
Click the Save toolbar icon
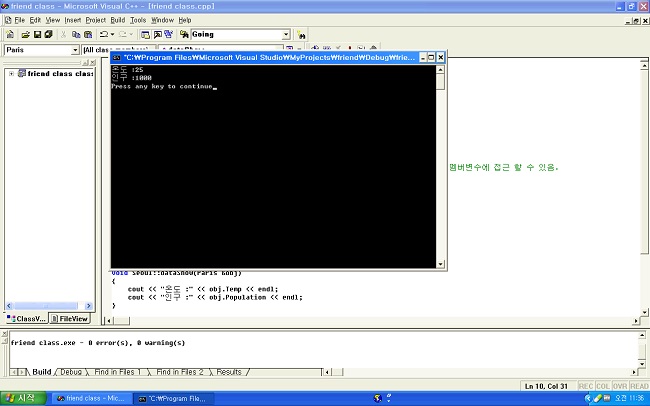tap(37, 34)
